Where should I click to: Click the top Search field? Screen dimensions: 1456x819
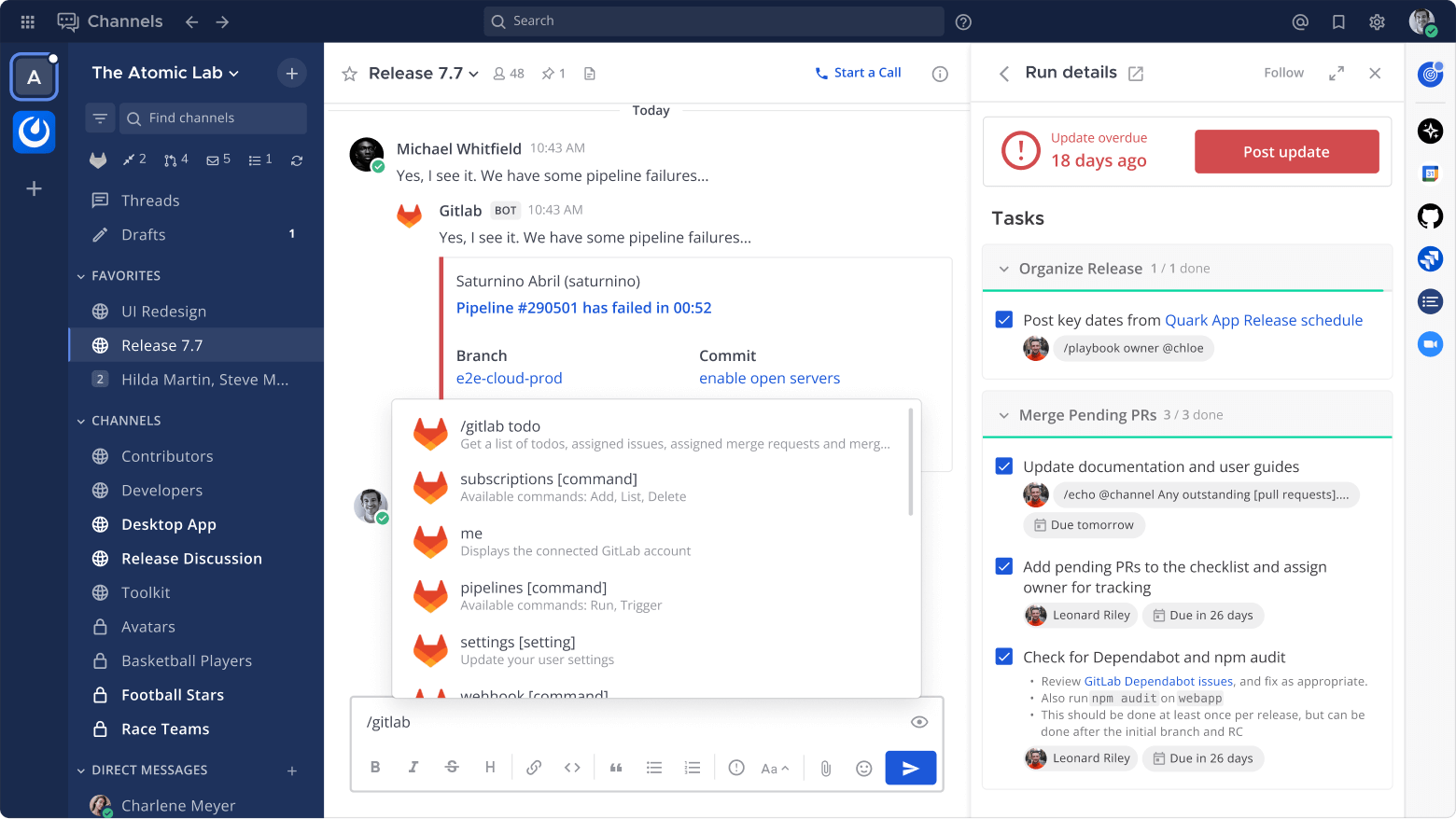tap(714, 21)
